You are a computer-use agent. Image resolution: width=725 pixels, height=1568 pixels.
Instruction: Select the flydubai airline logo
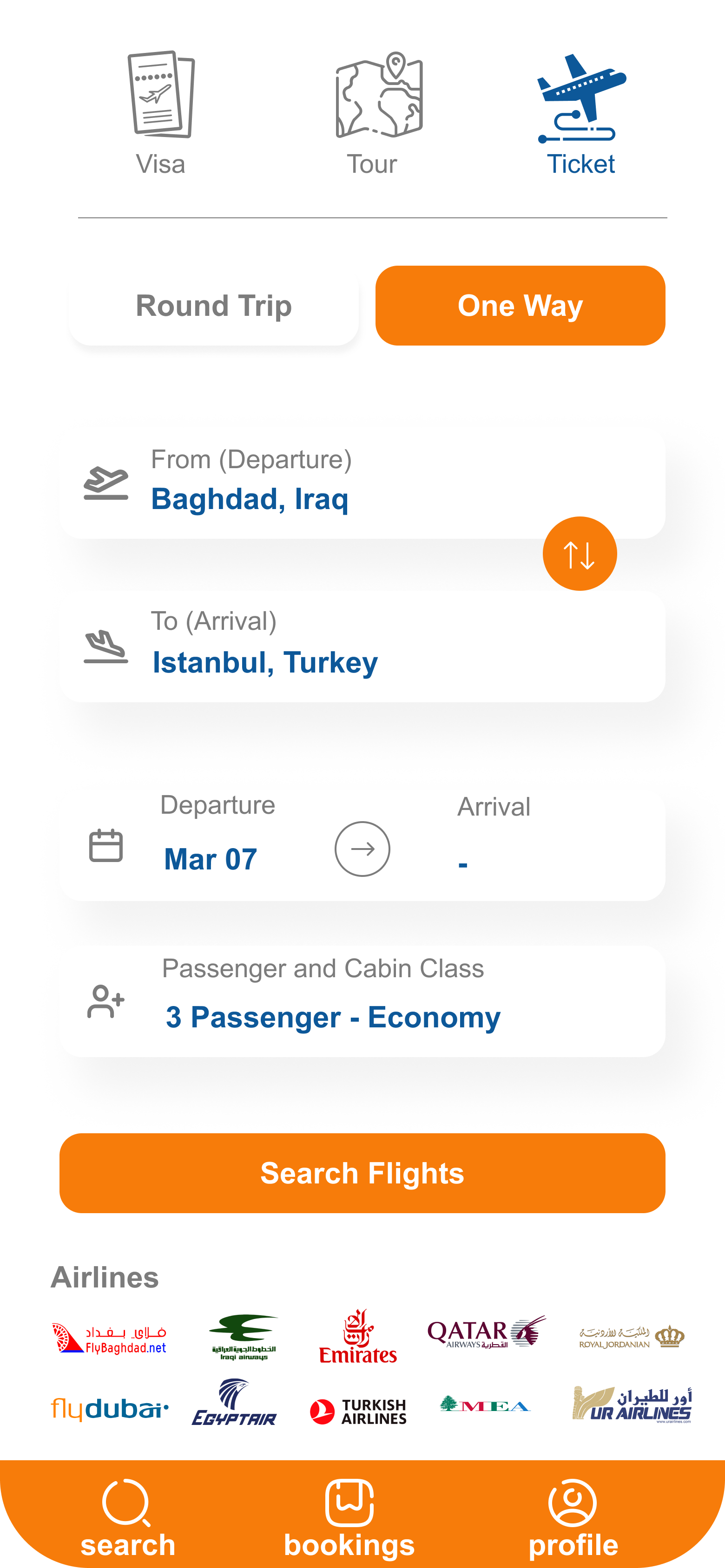pos(110,1409)
